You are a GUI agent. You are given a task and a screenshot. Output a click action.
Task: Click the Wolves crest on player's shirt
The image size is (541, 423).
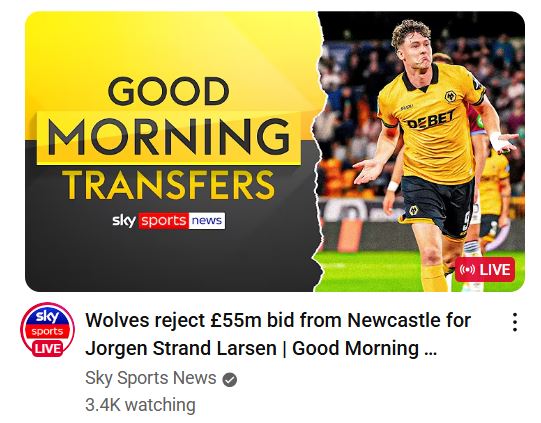coord(449,96)
